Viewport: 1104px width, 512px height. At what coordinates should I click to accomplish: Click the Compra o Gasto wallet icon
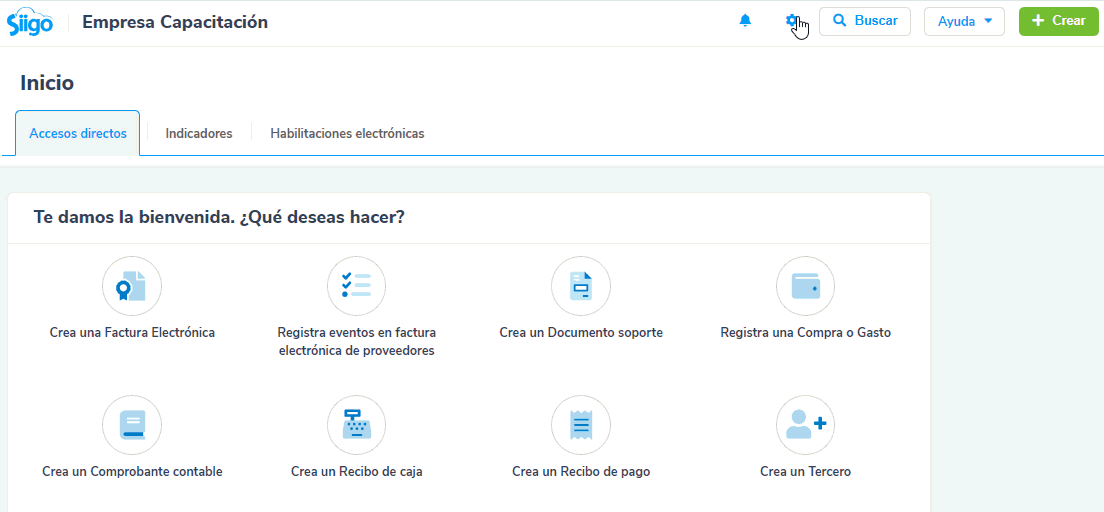pyautogui.click(x=805, y=286)
